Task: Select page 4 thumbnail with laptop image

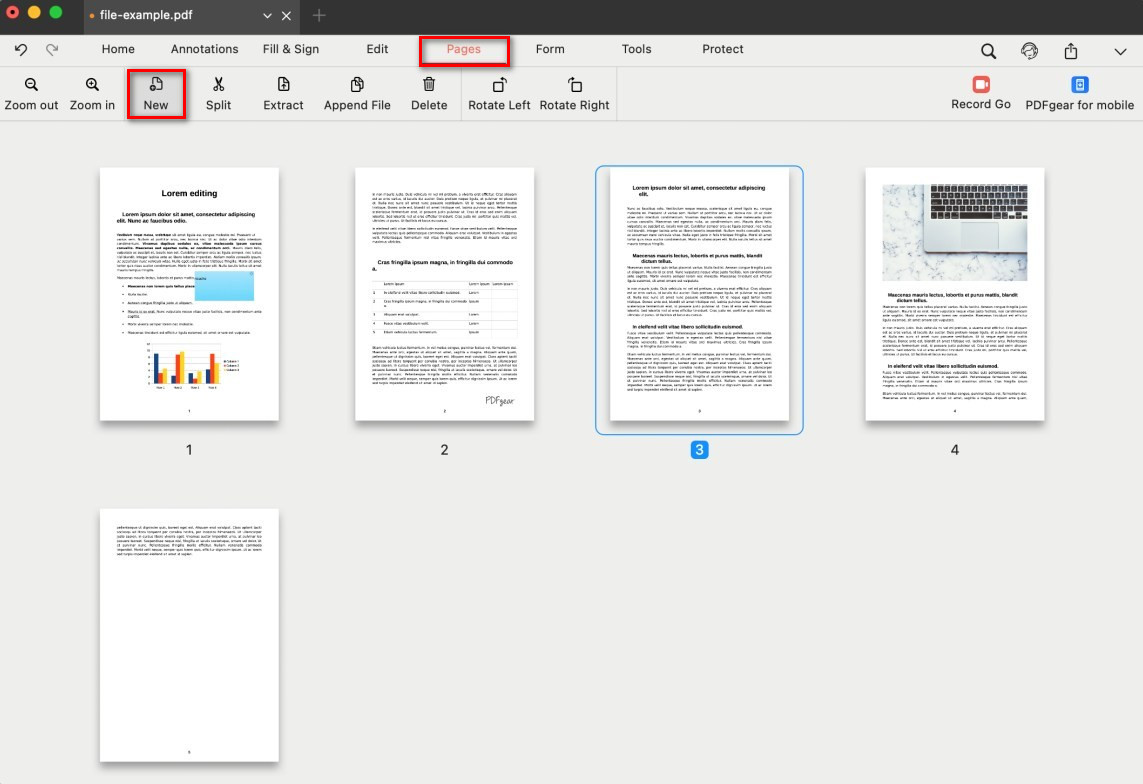Action: (954, 294)
